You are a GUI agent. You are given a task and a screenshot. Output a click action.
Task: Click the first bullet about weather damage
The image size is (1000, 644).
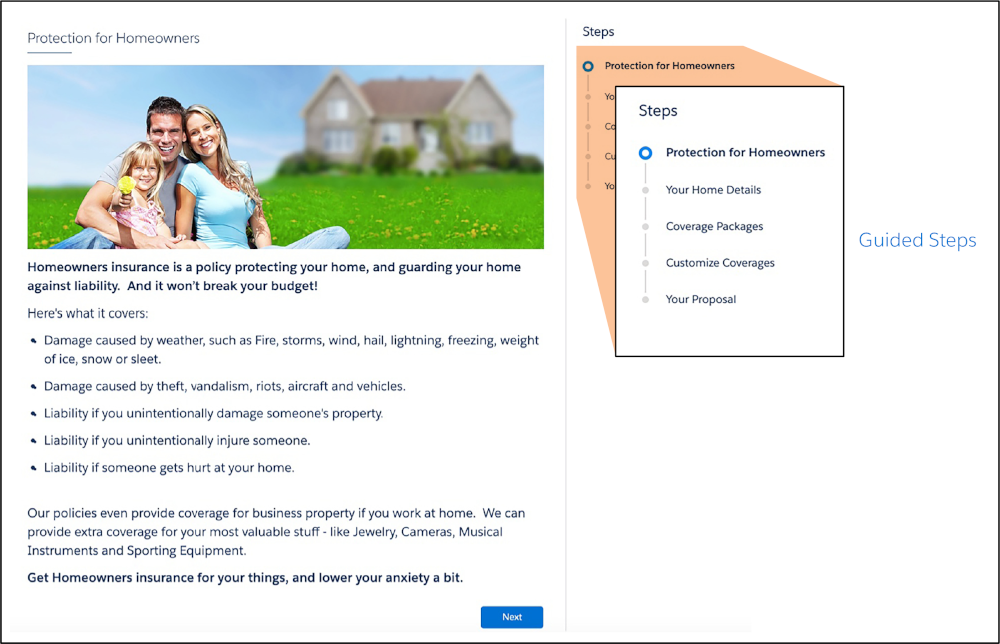[291, 348]
